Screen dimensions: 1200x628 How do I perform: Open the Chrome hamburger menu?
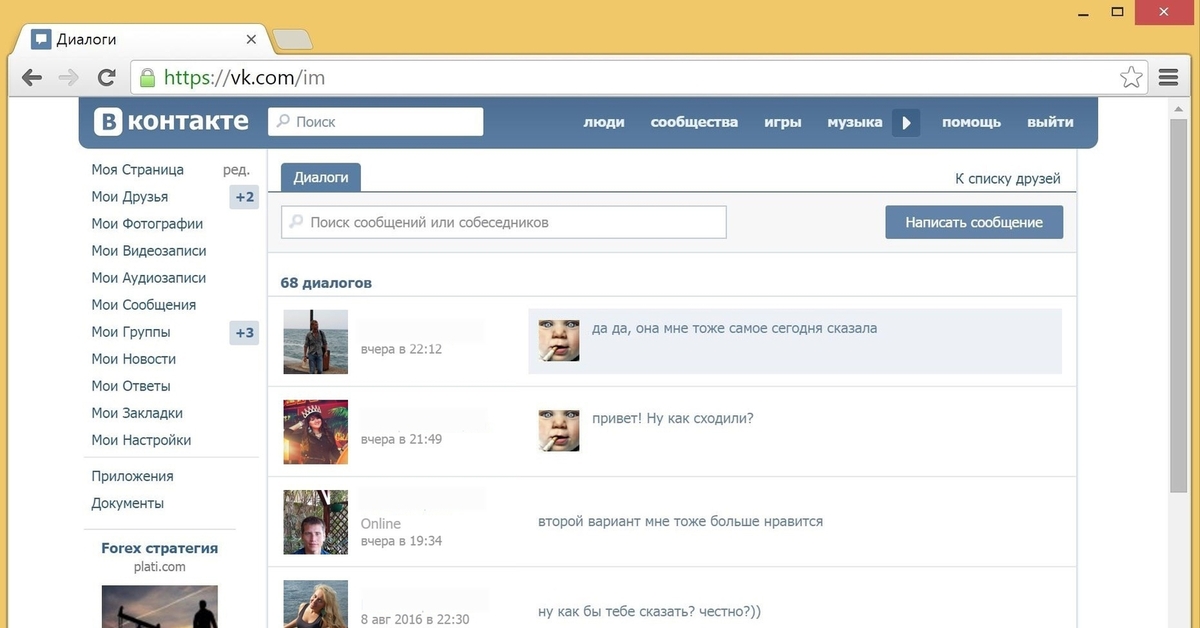[1168, 77]
